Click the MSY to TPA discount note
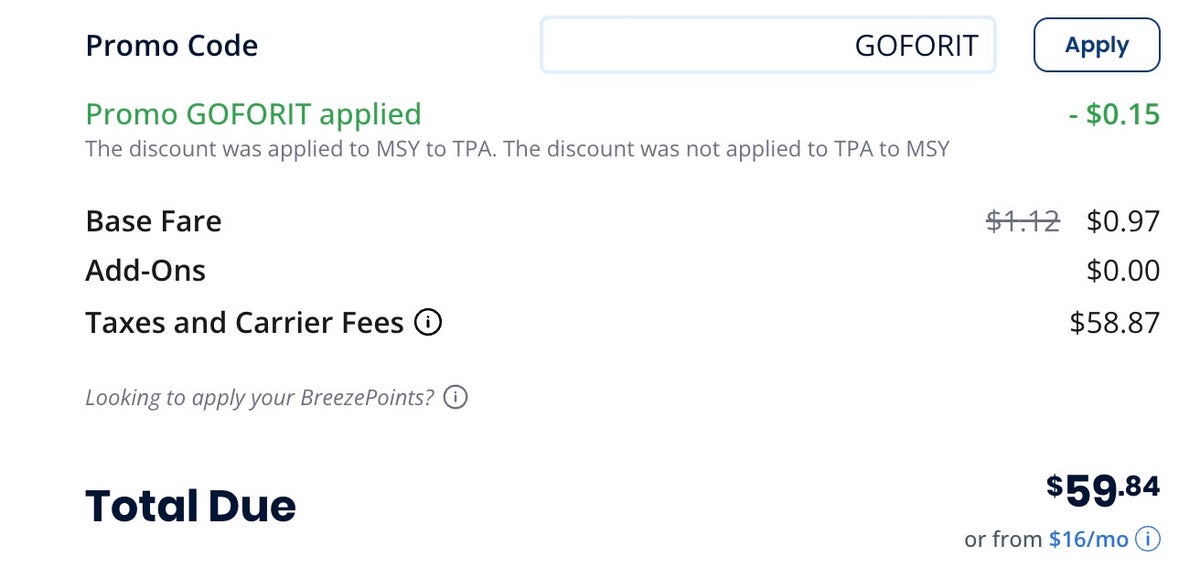The width and height of the screenshot is (1200, 578). [x=516, y=150]
